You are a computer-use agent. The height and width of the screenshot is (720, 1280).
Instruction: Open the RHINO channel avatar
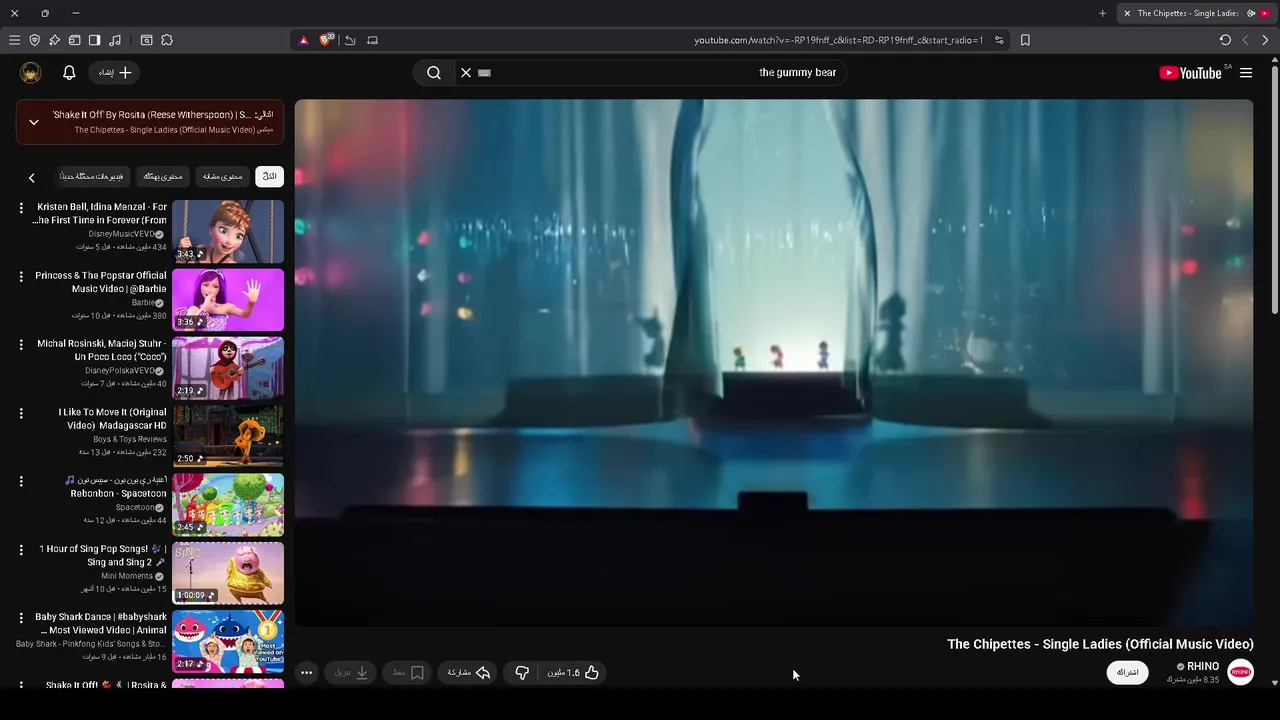[x=1240, y=672]
